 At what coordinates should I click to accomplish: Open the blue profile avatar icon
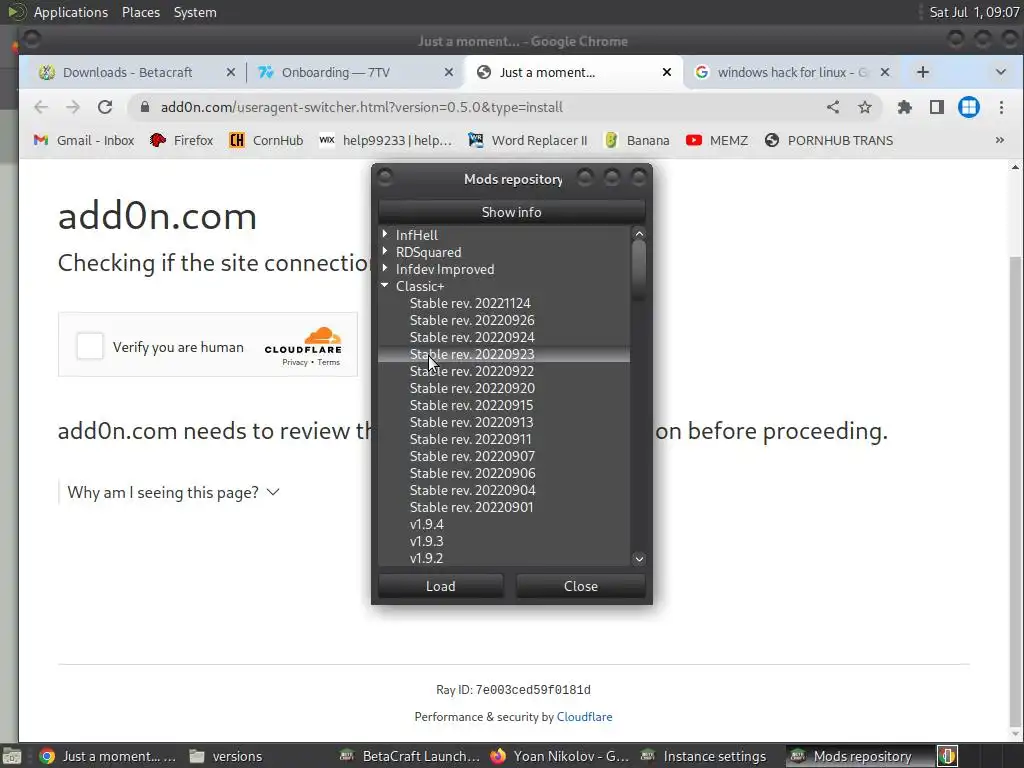tap(968, 107)
